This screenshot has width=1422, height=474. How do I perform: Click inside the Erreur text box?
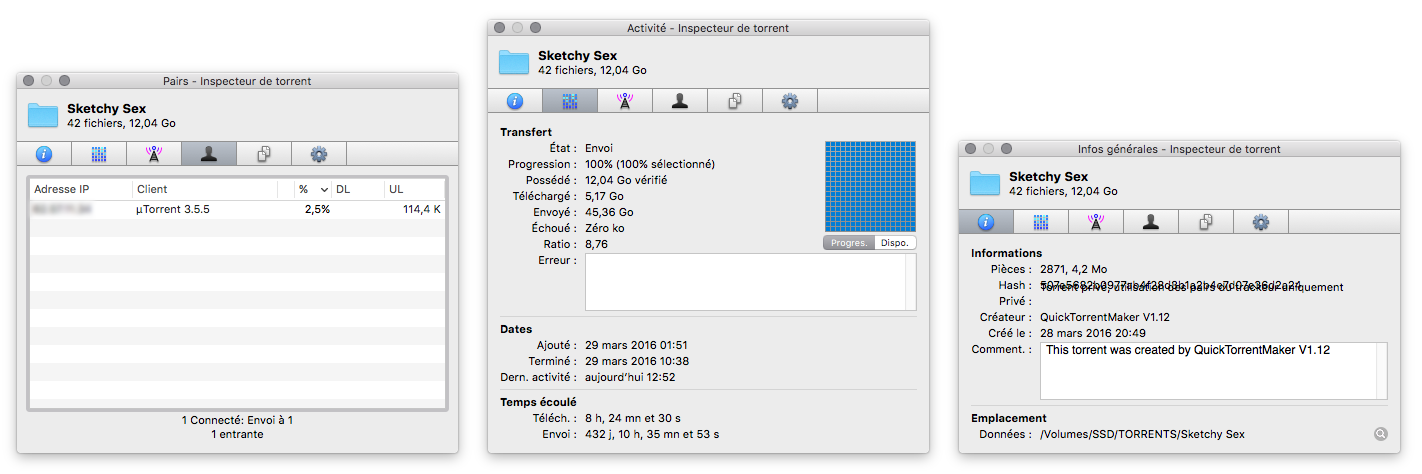point(750,282)
